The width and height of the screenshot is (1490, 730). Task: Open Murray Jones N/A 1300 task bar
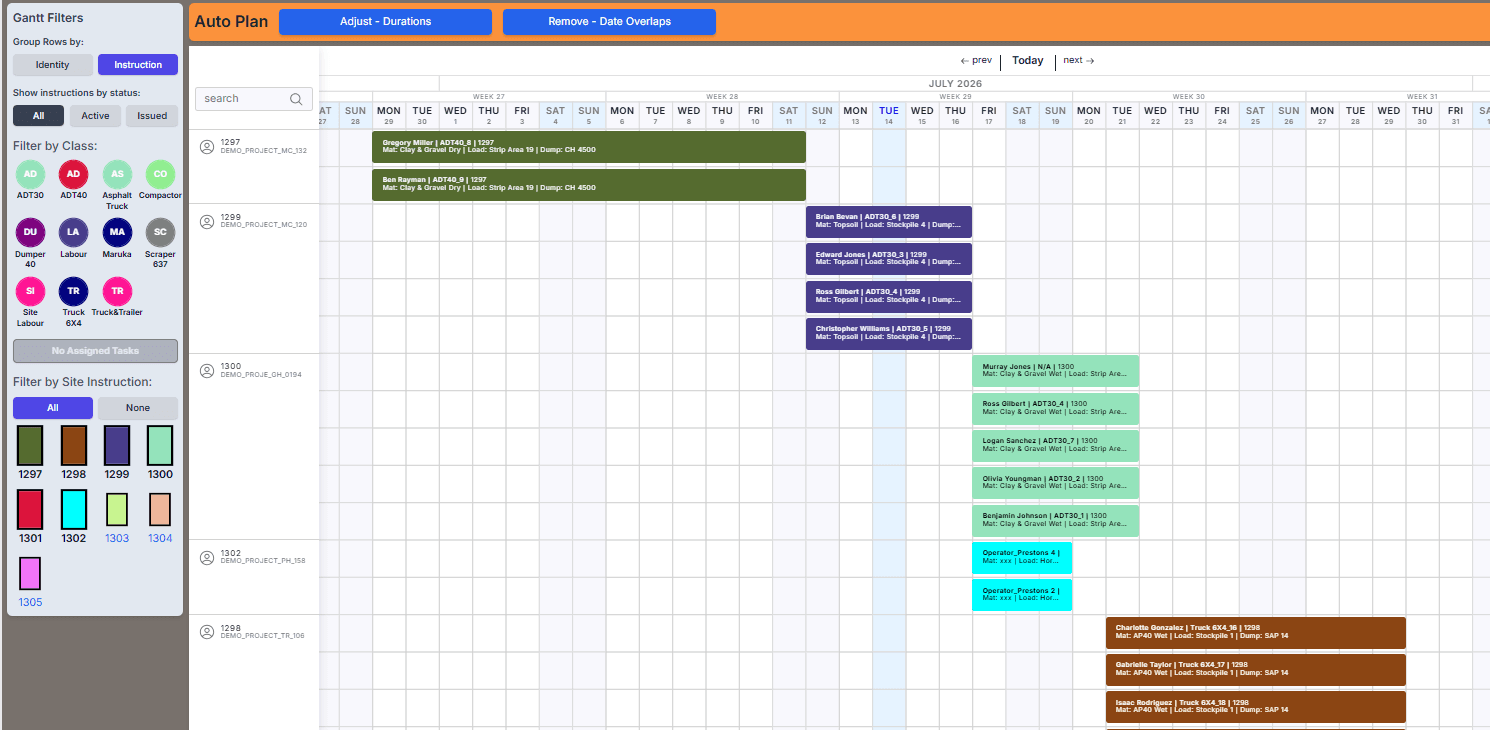pos(1056,371)
